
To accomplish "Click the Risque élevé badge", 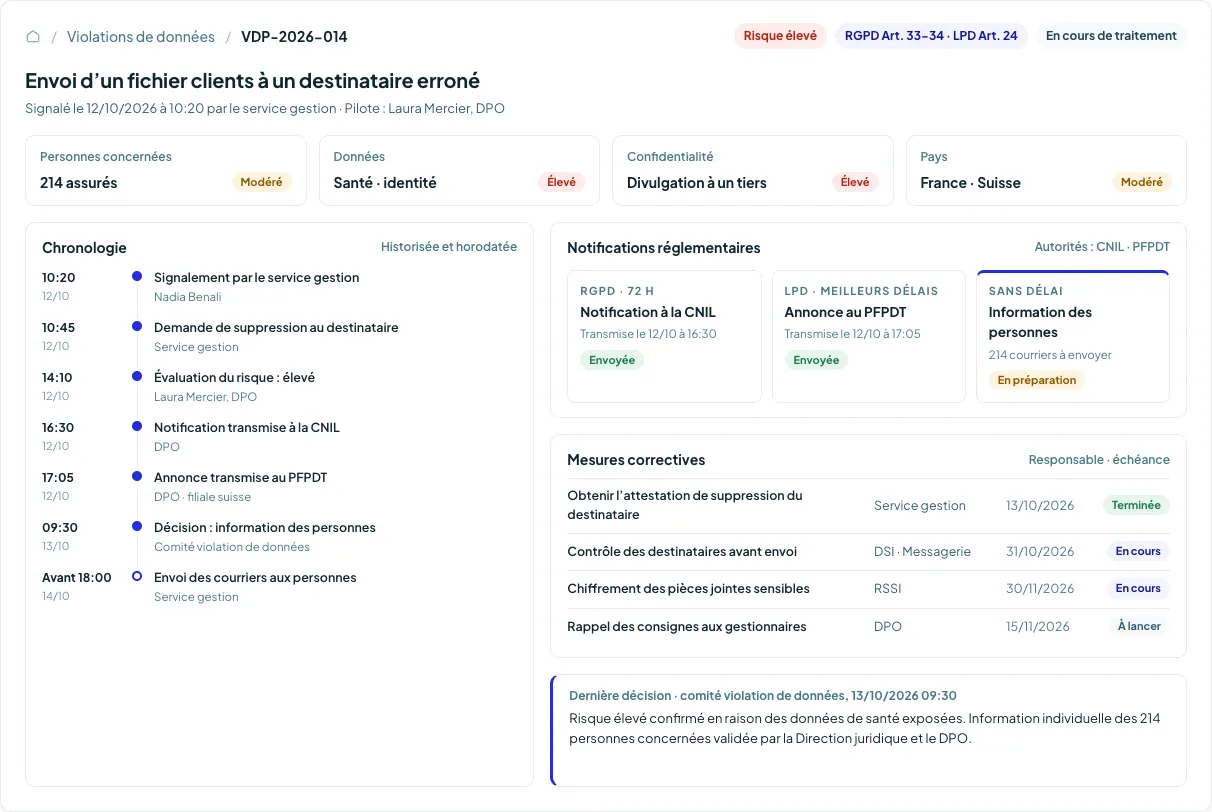I will (780, 36).
